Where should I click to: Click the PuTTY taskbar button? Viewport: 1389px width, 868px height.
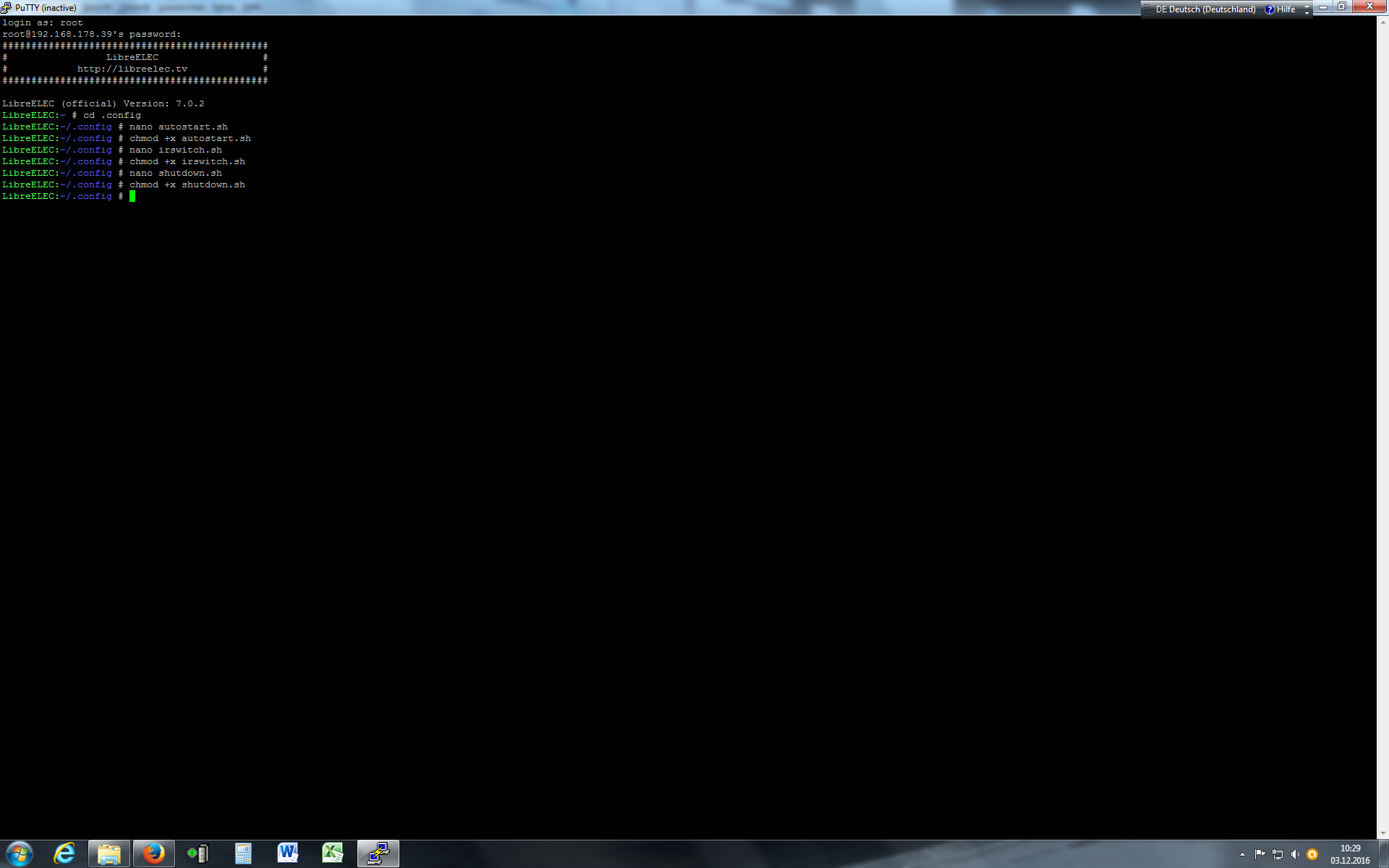378,854
